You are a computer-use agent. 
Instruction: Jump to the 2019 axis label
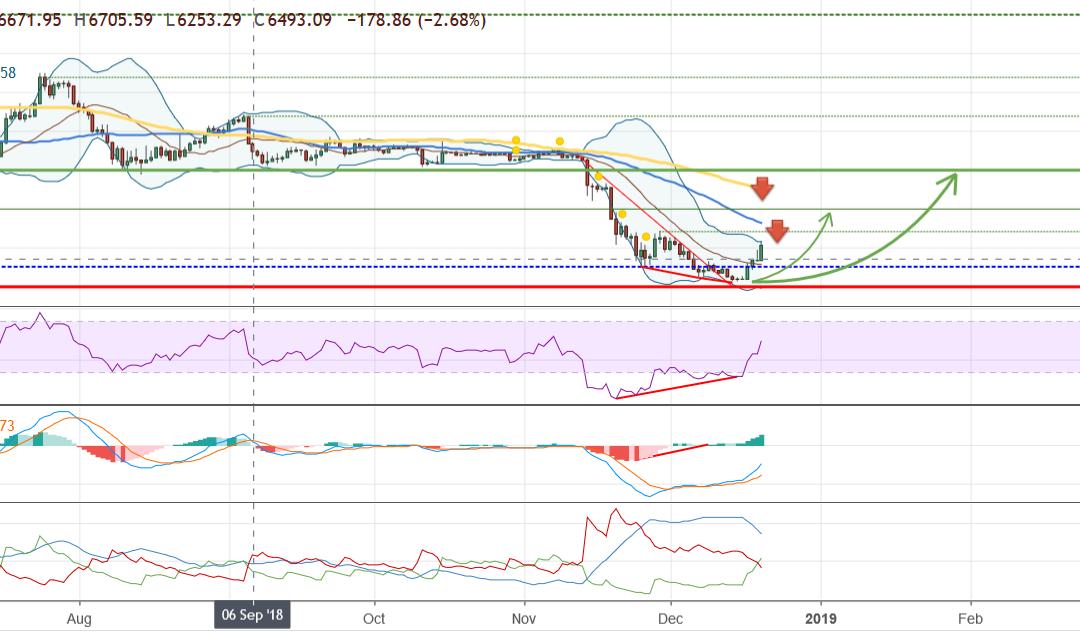(x=821, y=617)
